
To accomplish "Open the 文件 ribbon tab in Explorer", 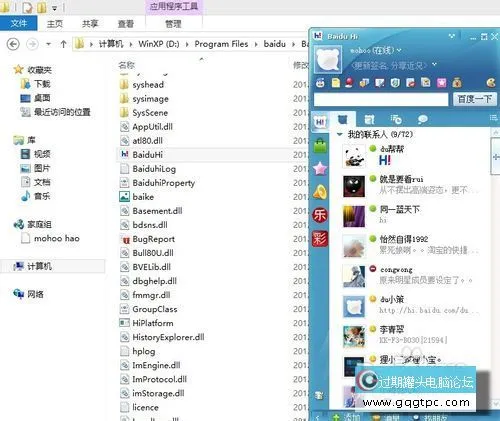I will (x=19, y=23).
